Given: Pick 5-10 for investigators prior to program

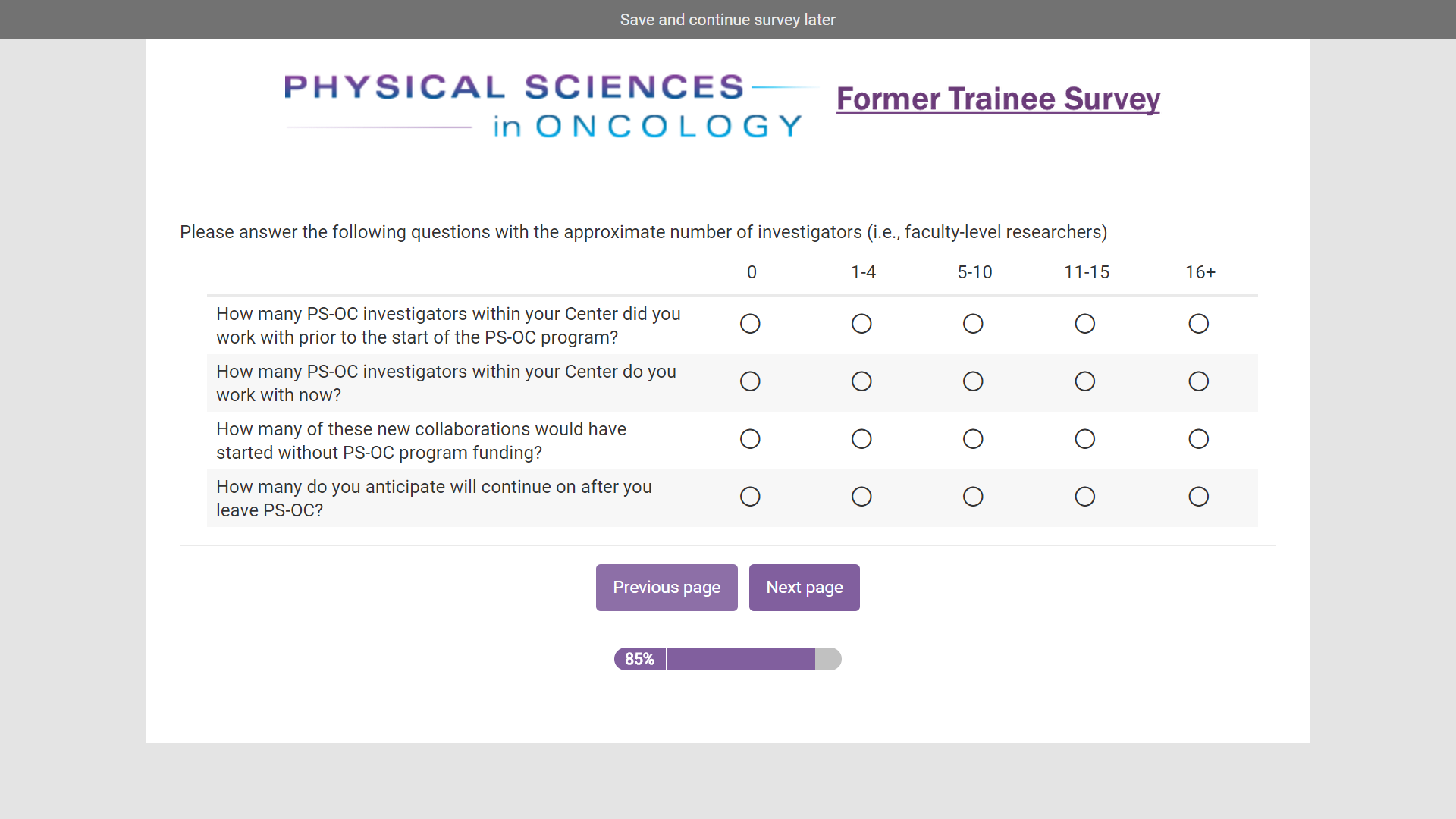Looking at the screenshot, I should coord(973,324).
